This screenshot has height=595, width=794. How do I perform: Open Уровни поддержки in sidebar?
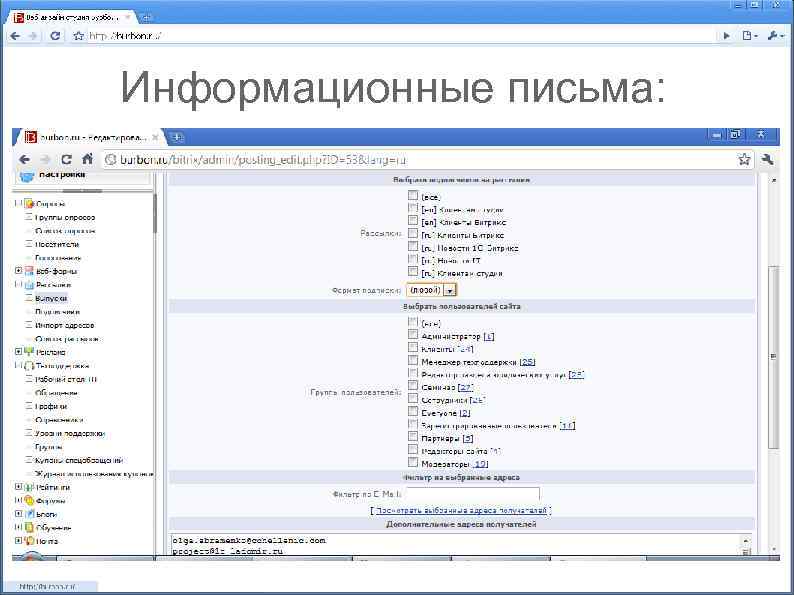point(69,433)
